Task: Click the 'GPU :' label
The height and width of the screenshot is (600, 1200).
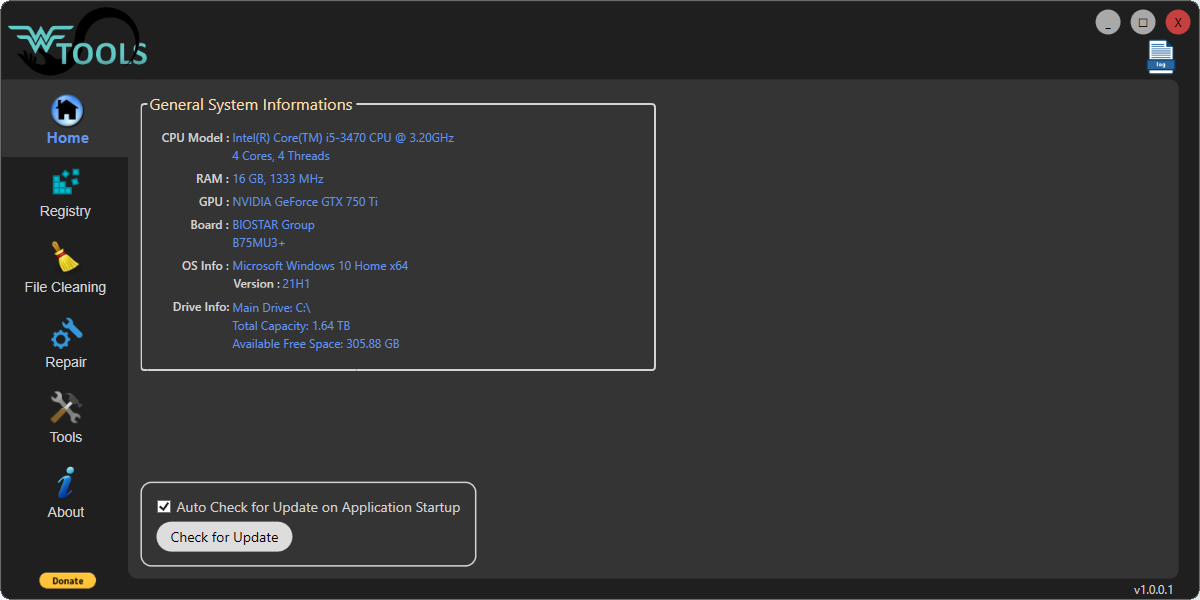Action: coord(214,202)
